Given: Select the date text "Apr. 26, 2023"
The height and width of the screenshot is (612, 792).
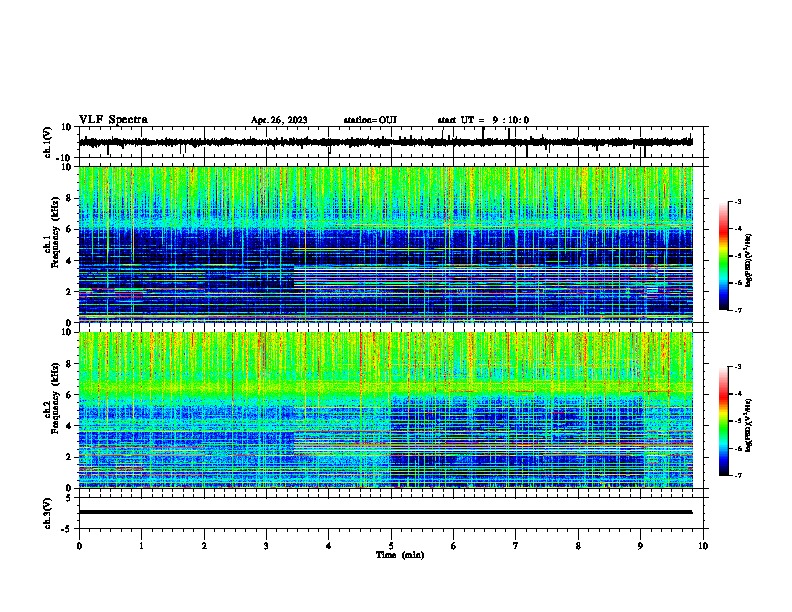Looking at the screenshot, I should [279, 120].
